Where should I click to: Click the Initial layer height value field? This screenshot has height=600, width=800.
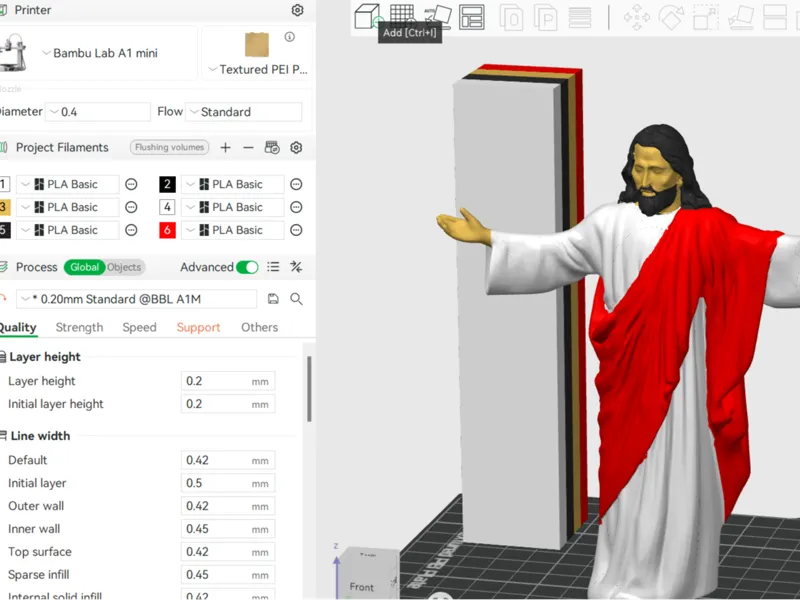[x=228, y=404]
